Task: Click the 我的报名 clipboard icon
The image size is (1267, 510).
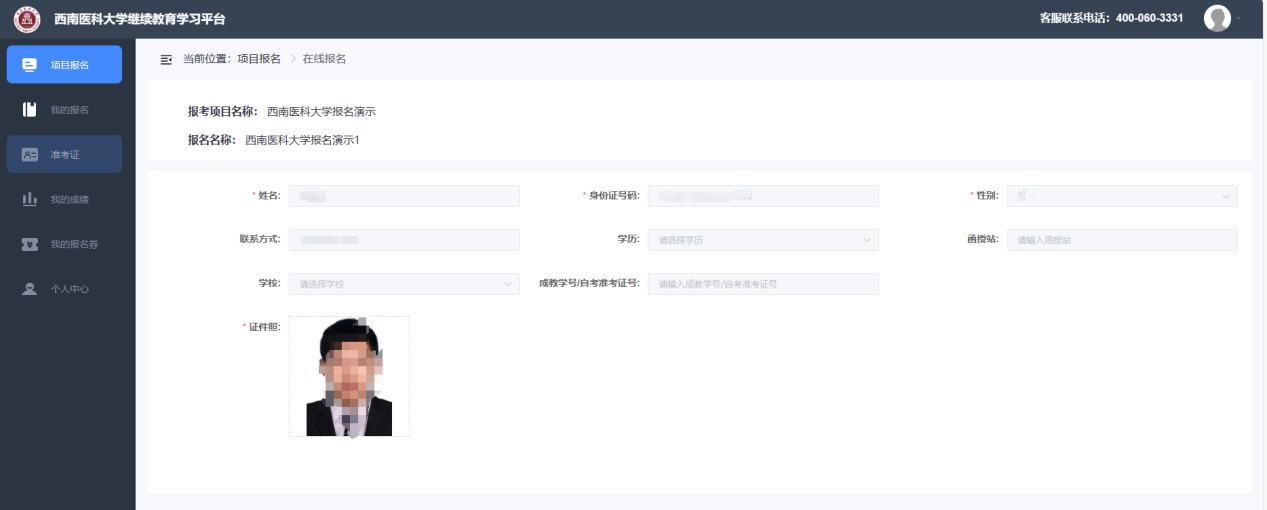Action: pos(29,110)
